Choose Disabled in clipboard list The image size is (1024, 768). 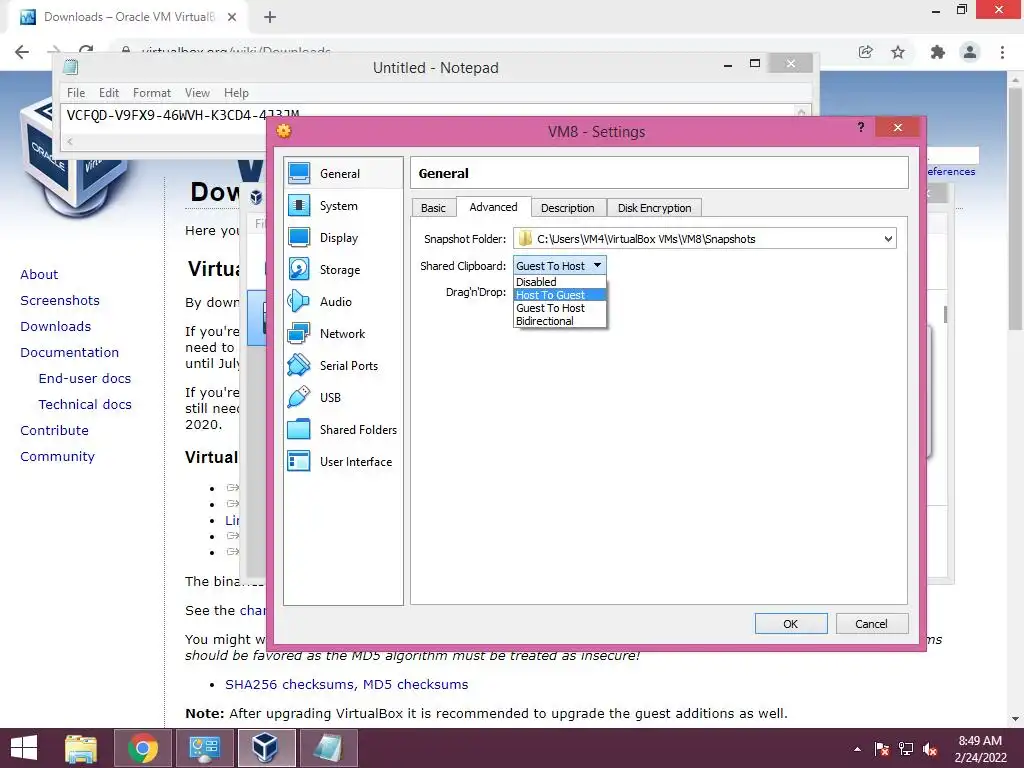[560, 282]
